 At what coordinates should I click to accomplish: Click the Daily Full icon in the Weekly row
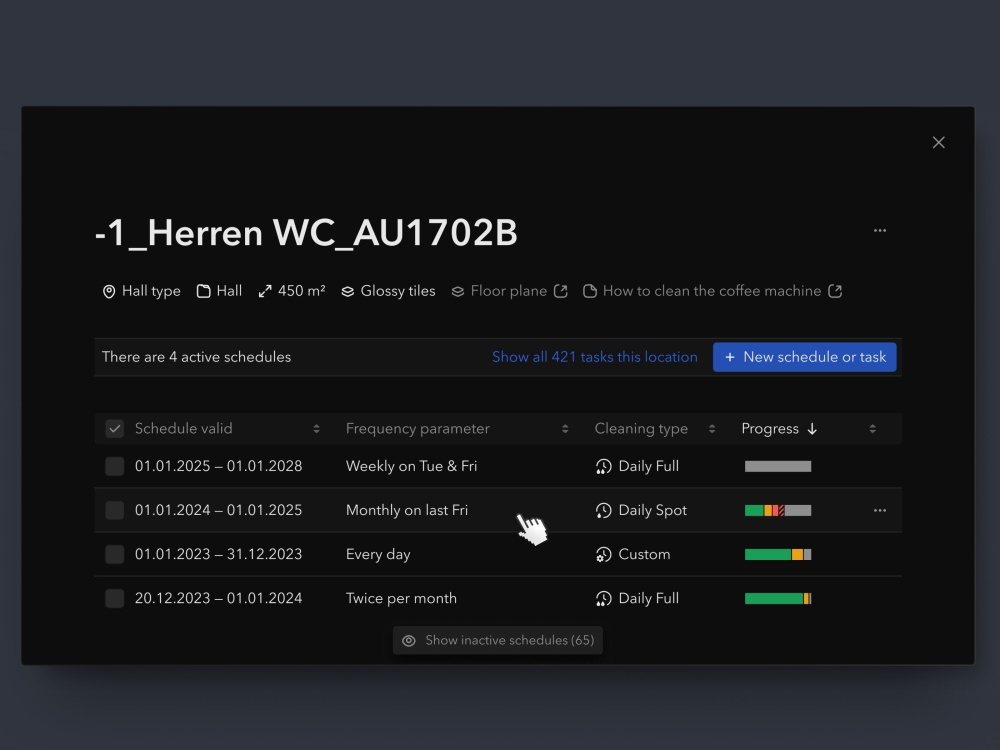click(603, 467)
